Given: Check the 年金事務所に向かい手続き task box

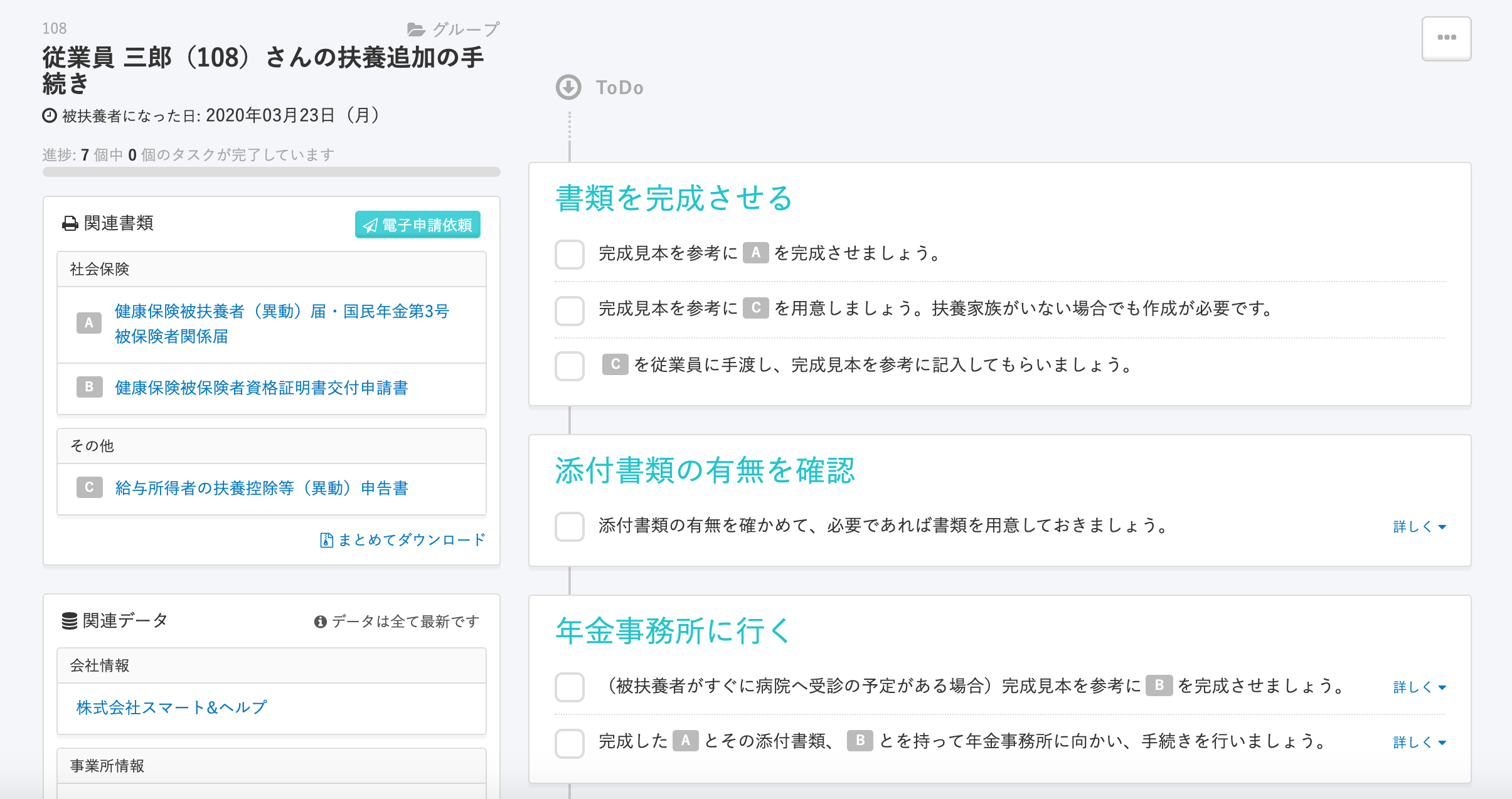Looking at the screenshot, I should [570, 743].
